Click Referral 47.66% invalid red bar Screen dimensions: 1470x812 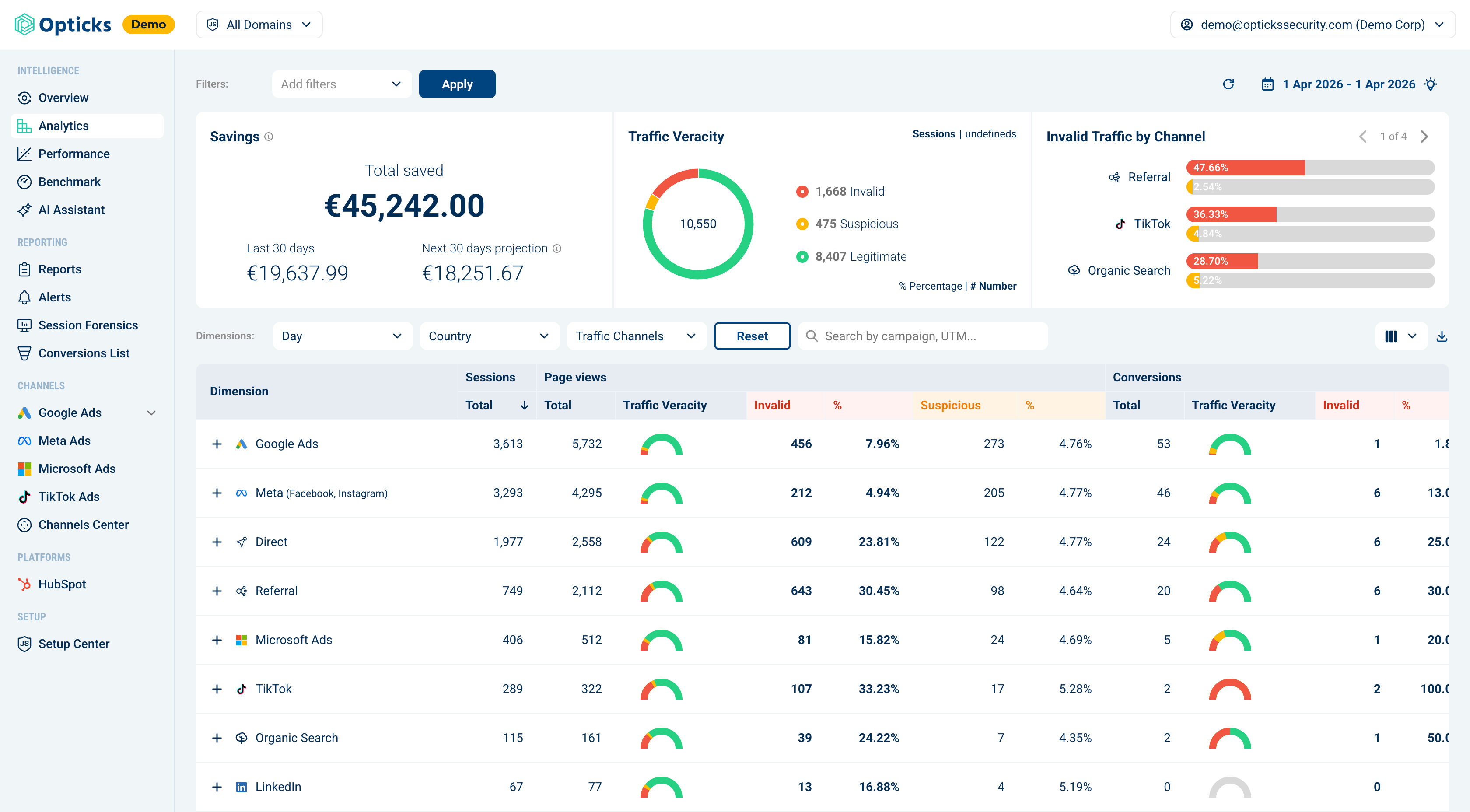click(x=1245, y=167)
